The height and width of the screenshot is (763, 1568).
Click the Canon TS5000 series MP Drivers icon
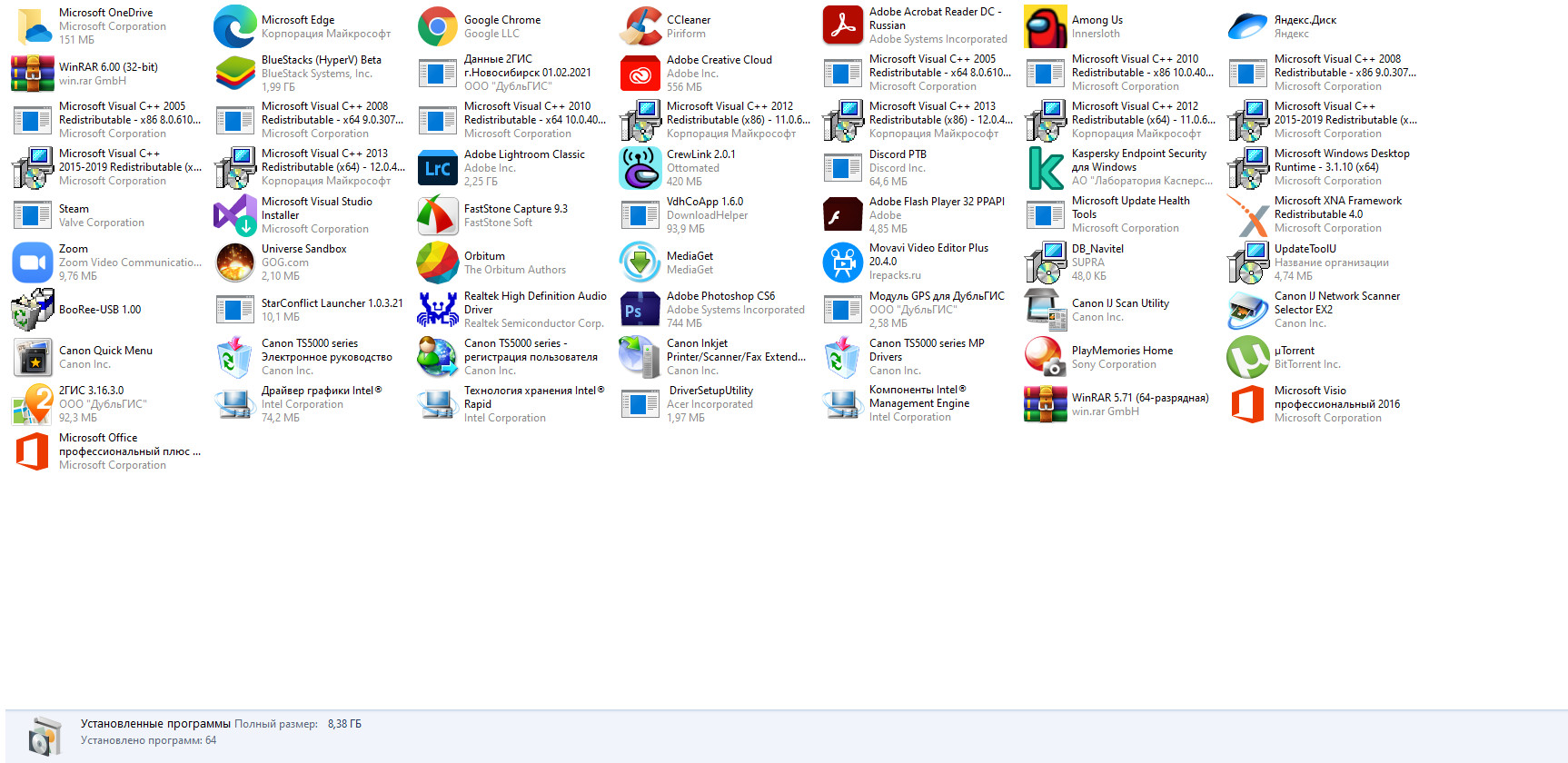(x=843, y=357)
